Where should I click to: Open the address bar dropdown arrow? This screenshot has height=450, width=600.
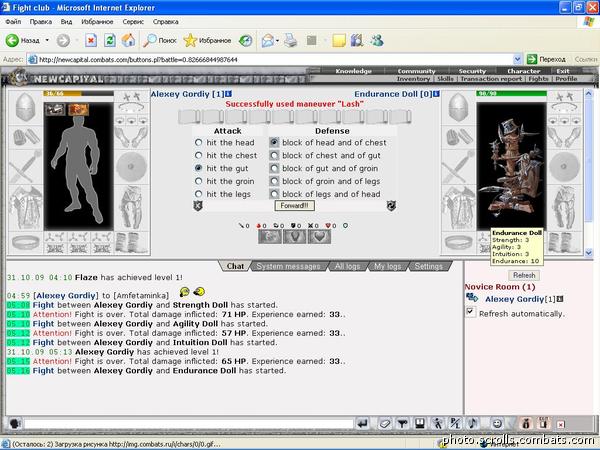click(517, 59)
